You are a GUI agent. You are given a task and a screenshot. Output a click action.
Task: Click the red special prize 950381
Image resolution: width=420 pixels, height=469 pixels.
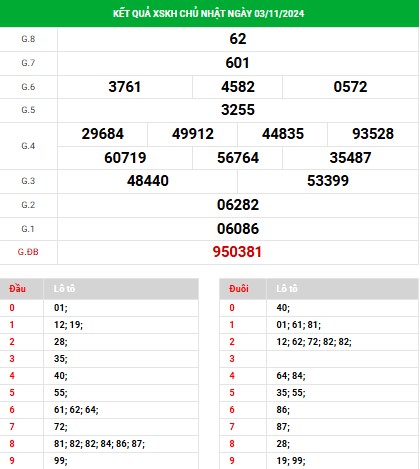[x=237, y=252]
